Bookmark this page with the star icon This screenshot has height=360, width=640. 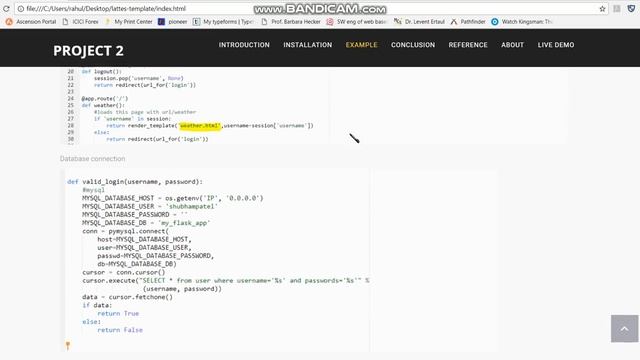(x=602, y=9)
